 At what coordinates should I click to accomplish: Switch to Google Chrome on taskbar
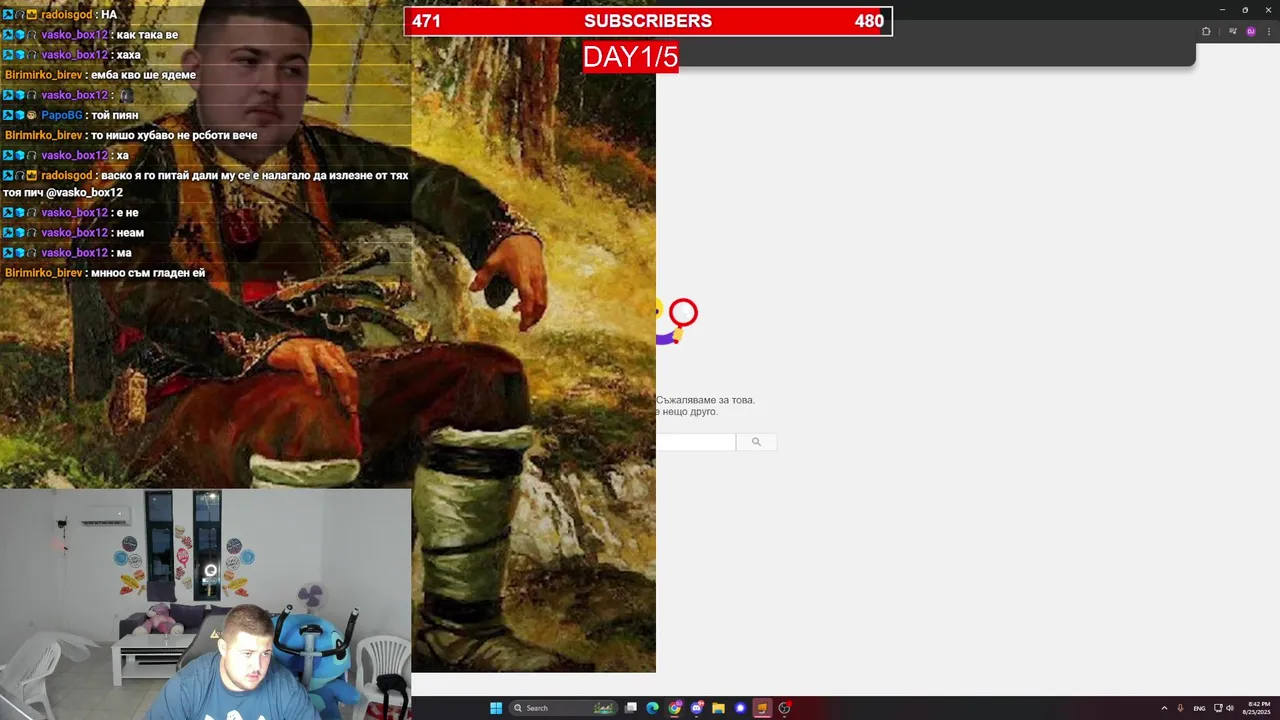pyautogui.click(x=675, y=708)
